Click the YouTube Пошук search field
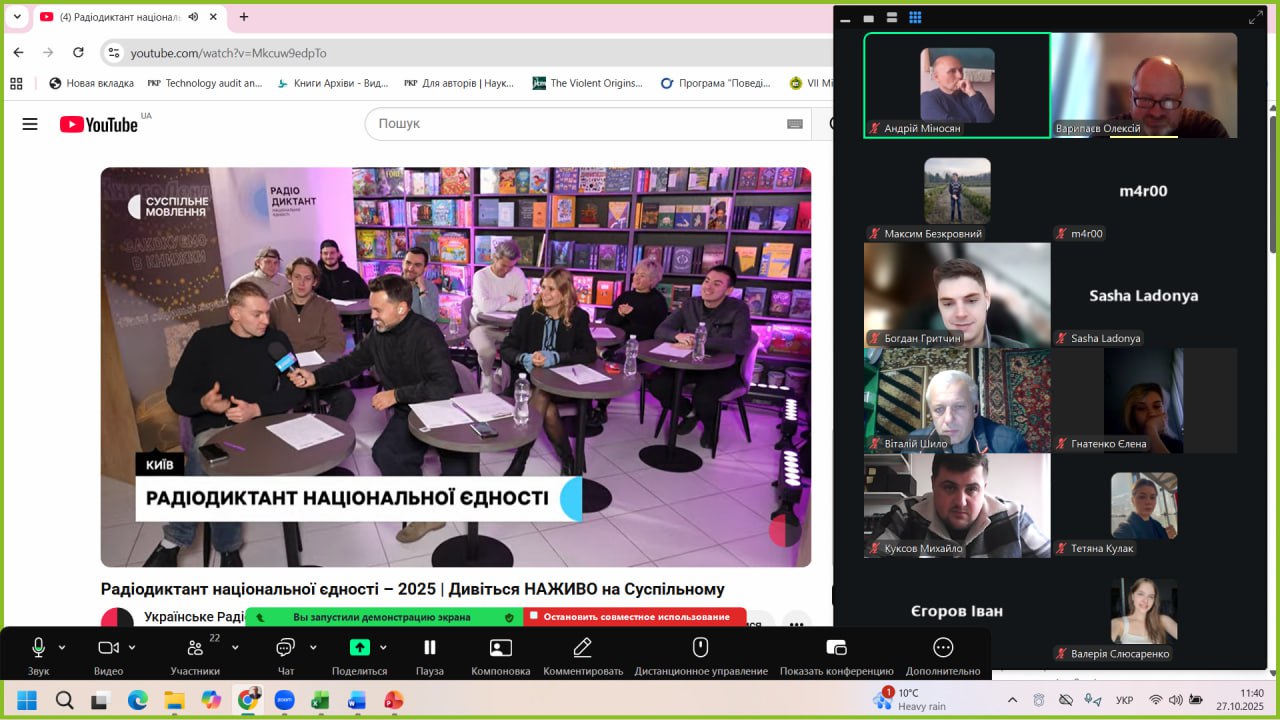The height and width of the screenshot is (720, 1280). [575, 124]
